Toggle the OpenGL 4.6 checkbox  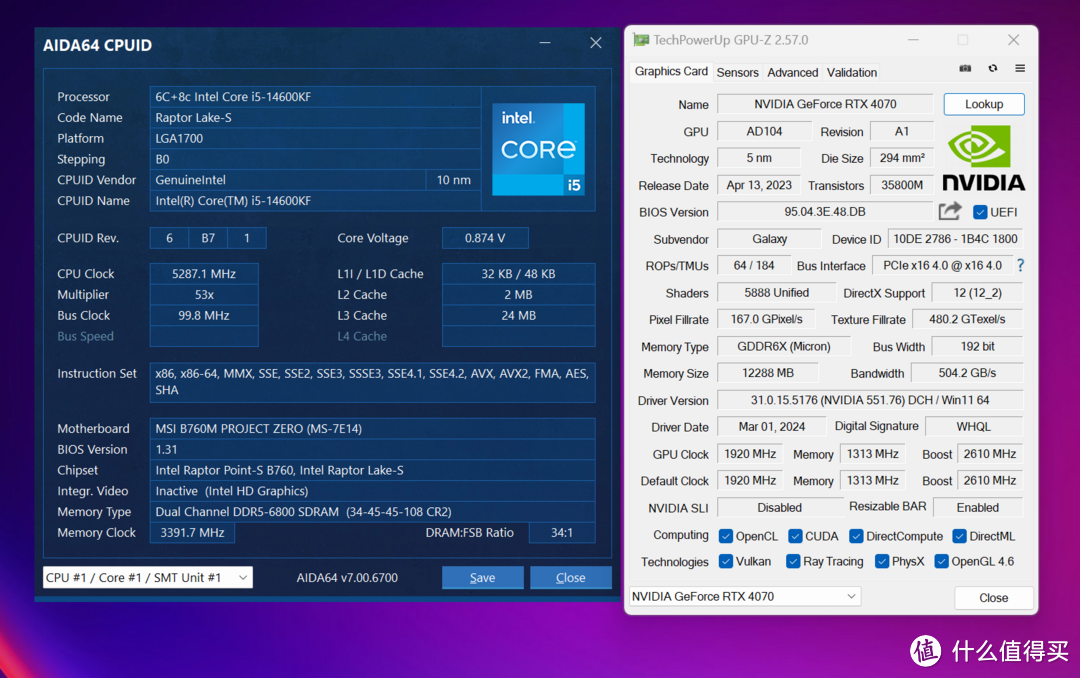tap(941, 562)
